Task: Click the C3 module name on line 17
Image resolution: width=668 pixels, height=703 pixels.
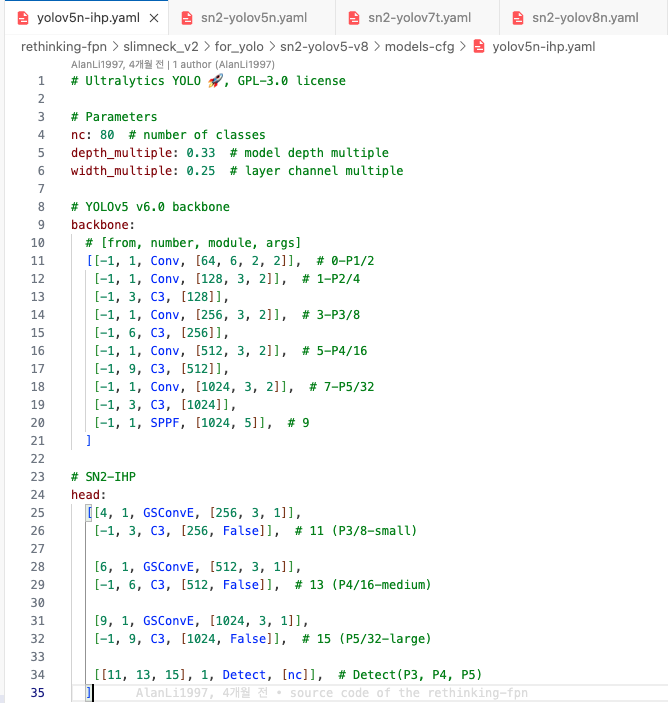Action: coord(158,369)
